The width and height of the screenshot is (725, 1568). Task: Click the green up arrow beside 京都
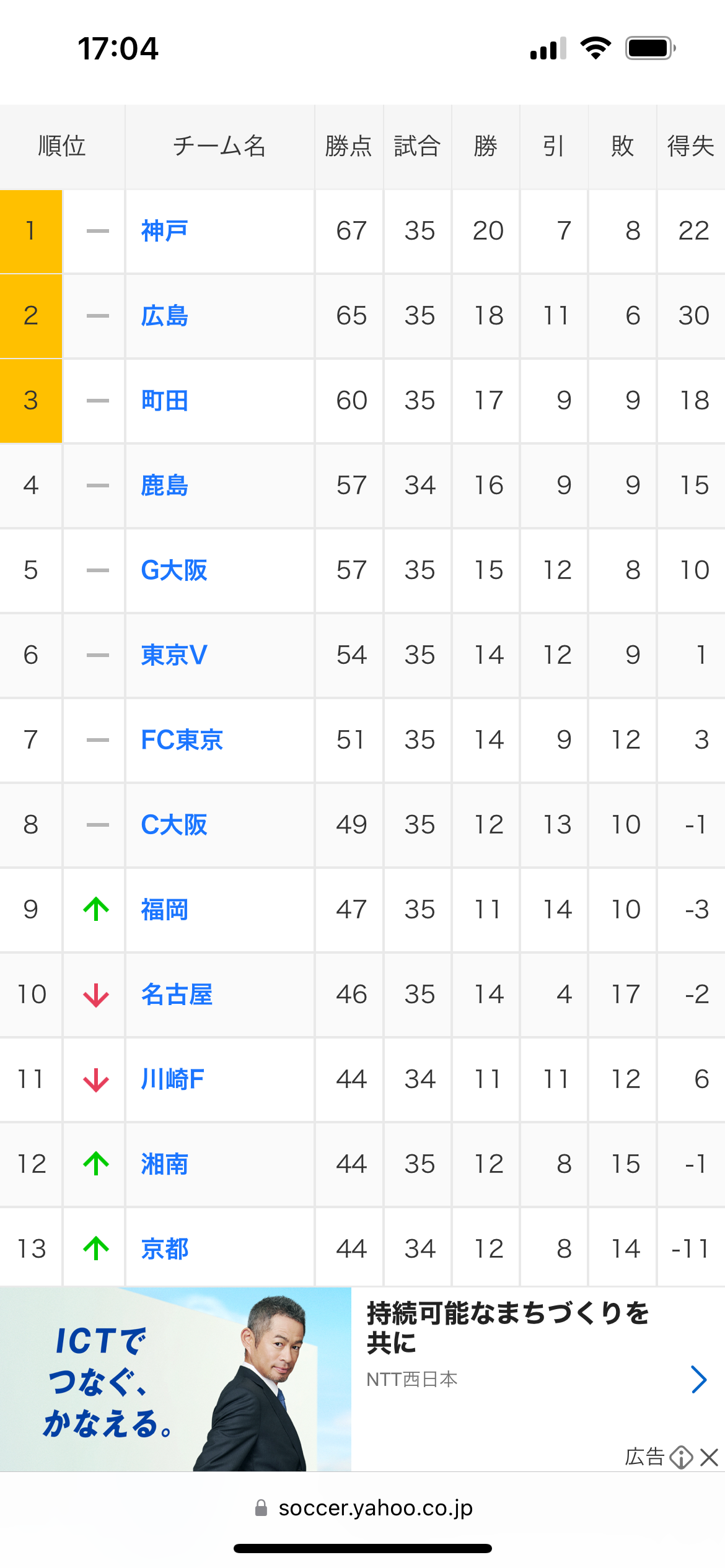[96, 1248]
